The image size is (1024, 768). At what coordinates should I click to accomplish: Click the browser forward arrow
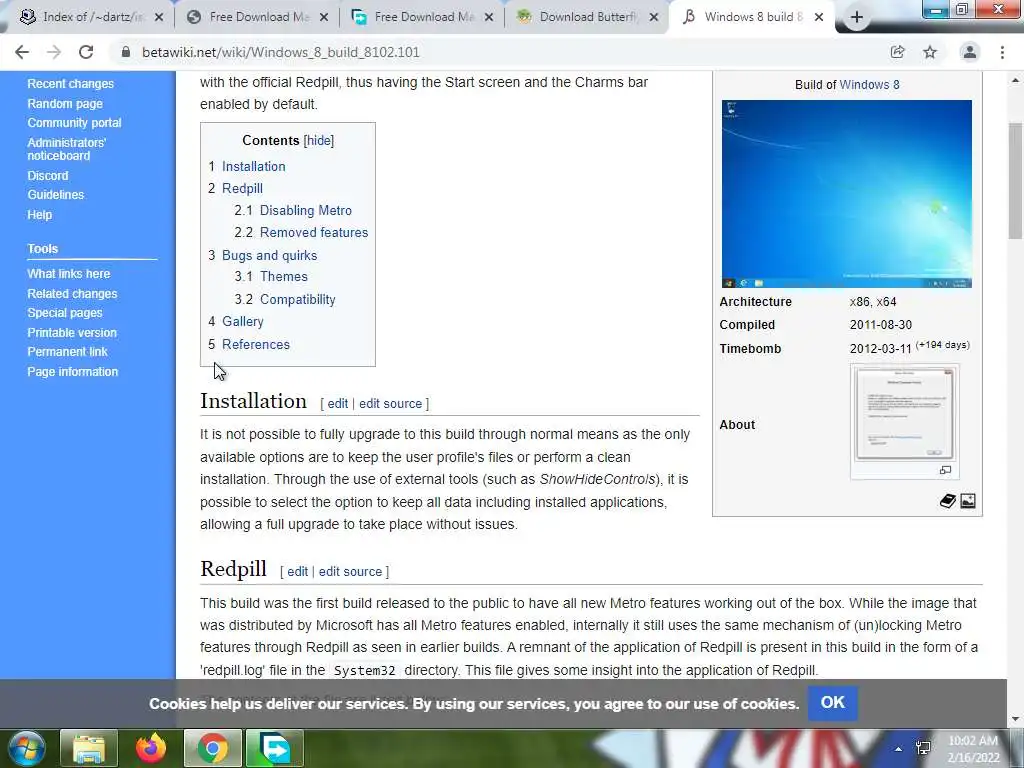click(x=54, y=52)
